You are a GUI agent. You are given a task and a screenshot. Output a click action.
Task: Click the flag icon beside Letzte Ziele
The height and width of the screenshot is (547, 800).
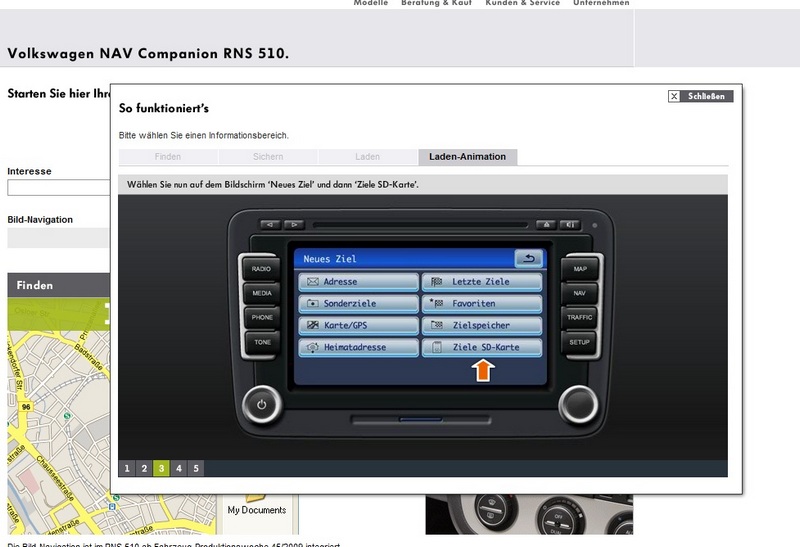point(436,282)
